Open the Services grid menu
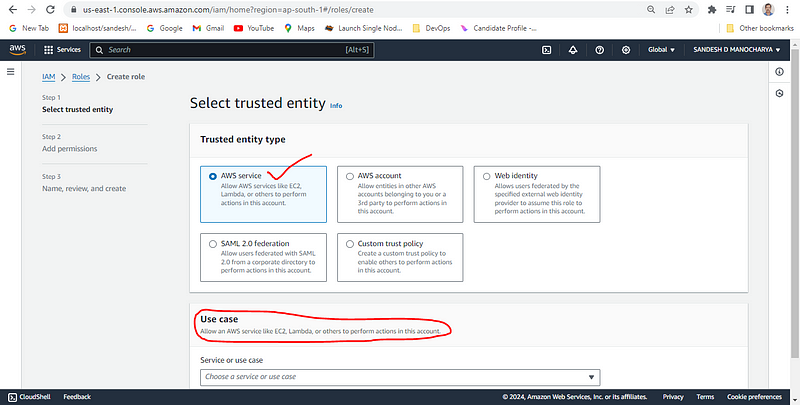 (62, 50)
